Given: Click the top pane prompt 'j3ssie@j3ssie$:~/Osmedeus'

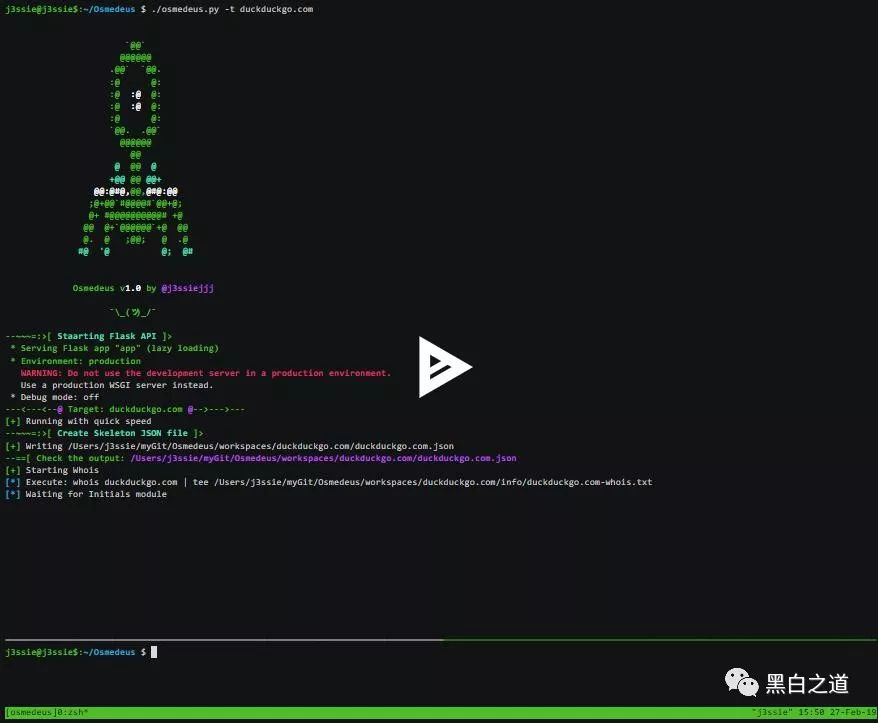Looking at the screenshot, I should 70,9.
